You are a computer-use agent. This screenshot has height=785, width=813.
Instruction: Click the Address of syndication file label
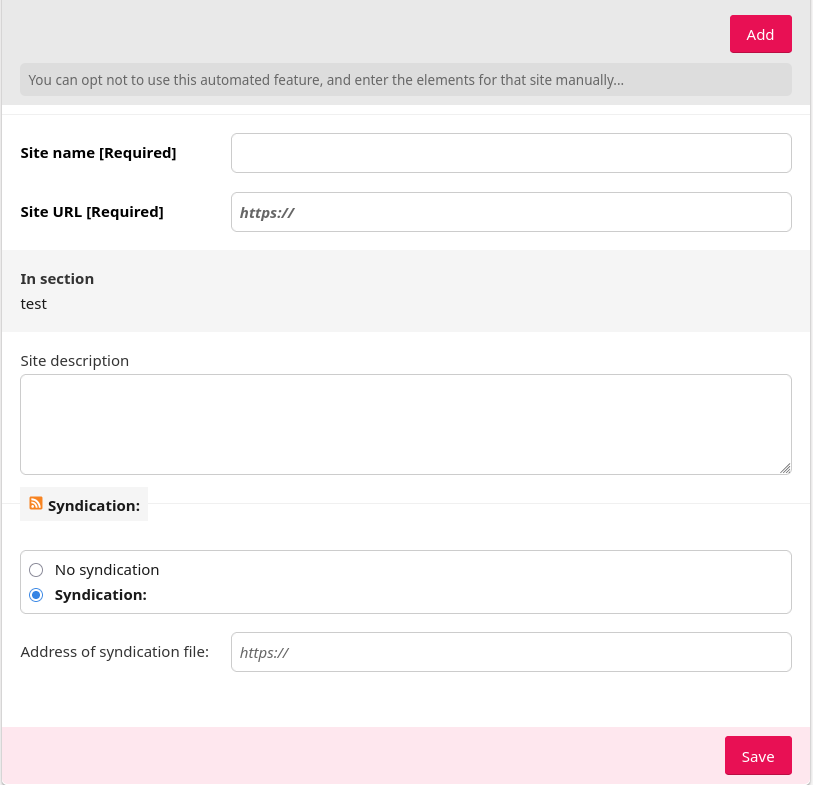click(x=115, y=652)
